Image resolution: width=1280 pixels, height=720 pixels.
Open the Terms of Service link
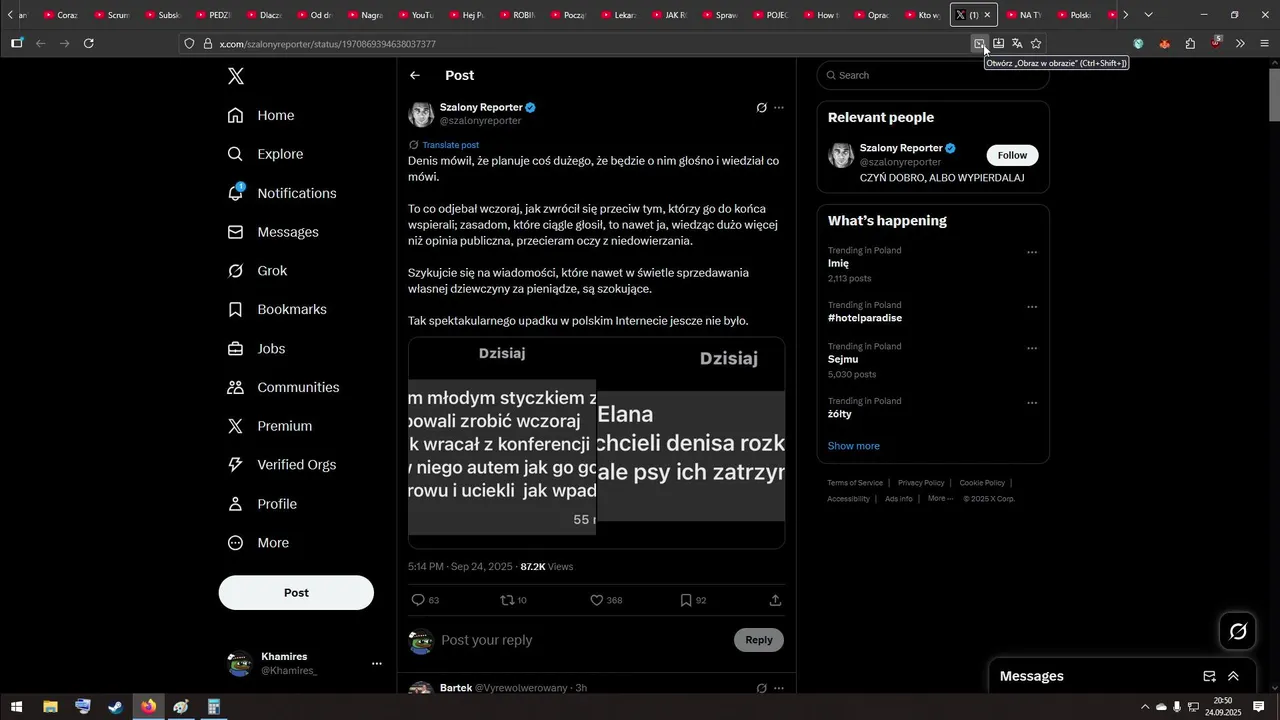(855, 483)
